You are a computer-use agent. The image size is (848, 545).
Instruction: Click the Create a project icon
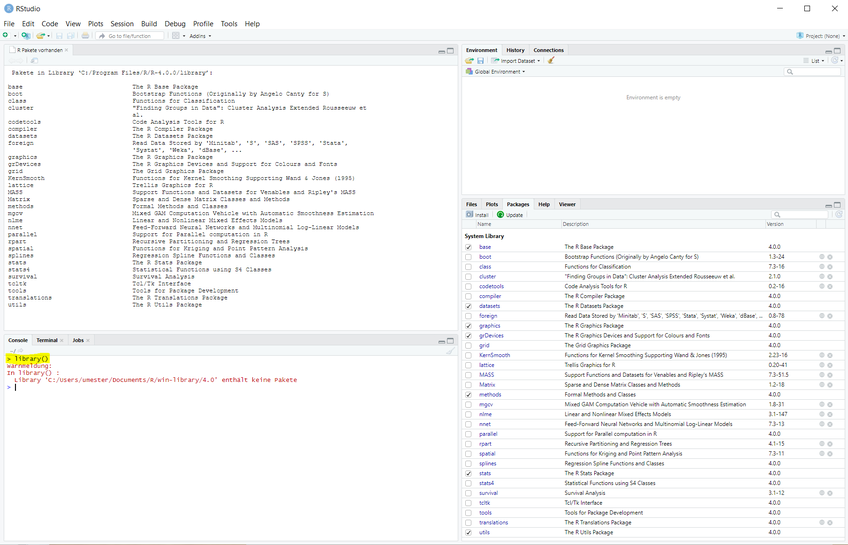click(25, 36)
